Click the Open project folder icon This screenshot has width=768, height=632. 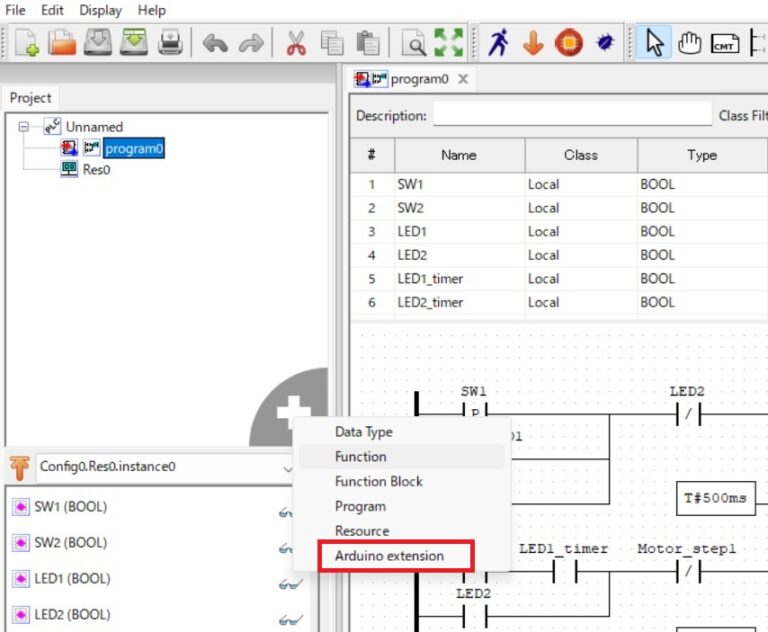[62, 43]
